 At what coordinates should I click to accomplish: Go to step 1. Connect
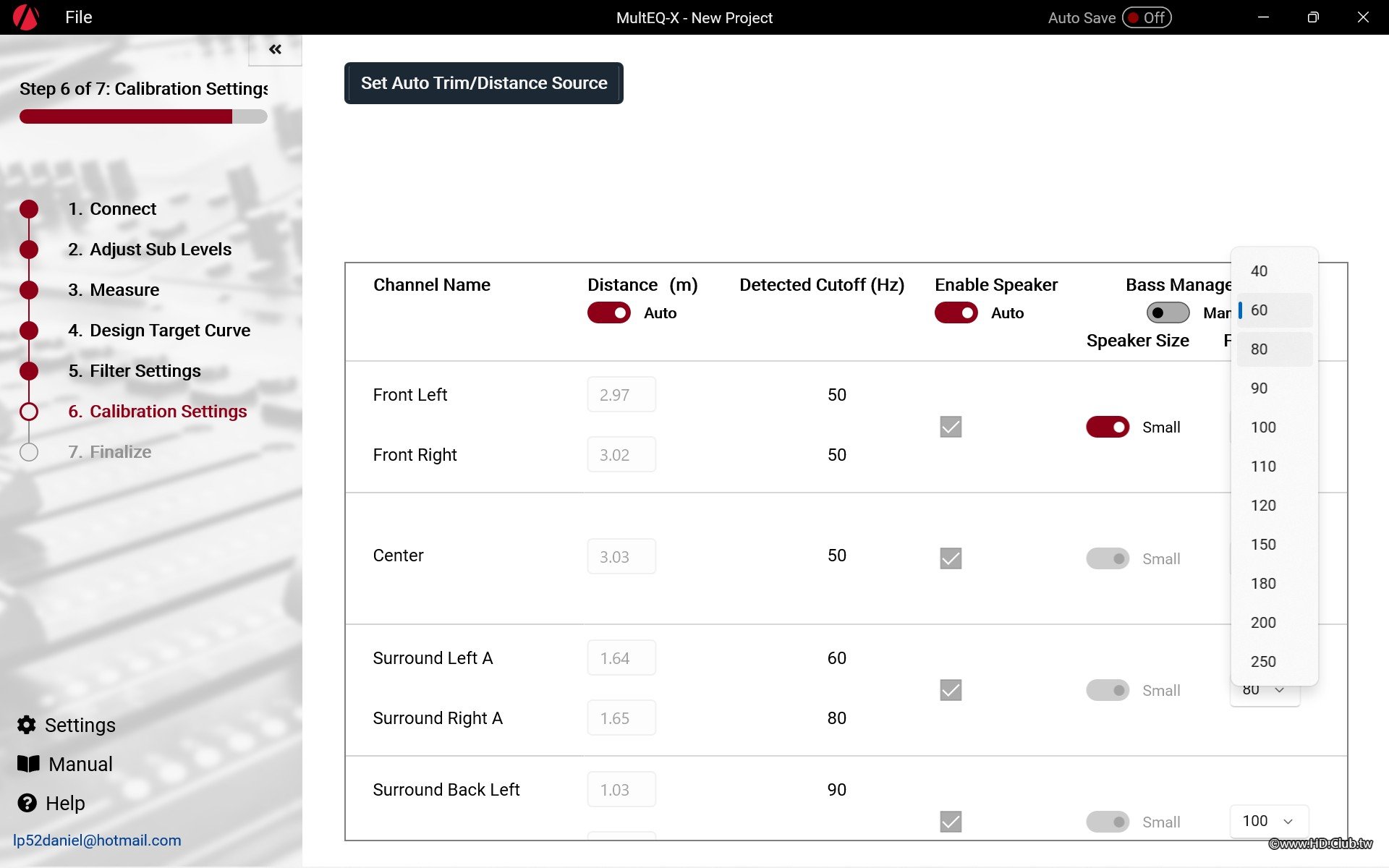[112, 209]
